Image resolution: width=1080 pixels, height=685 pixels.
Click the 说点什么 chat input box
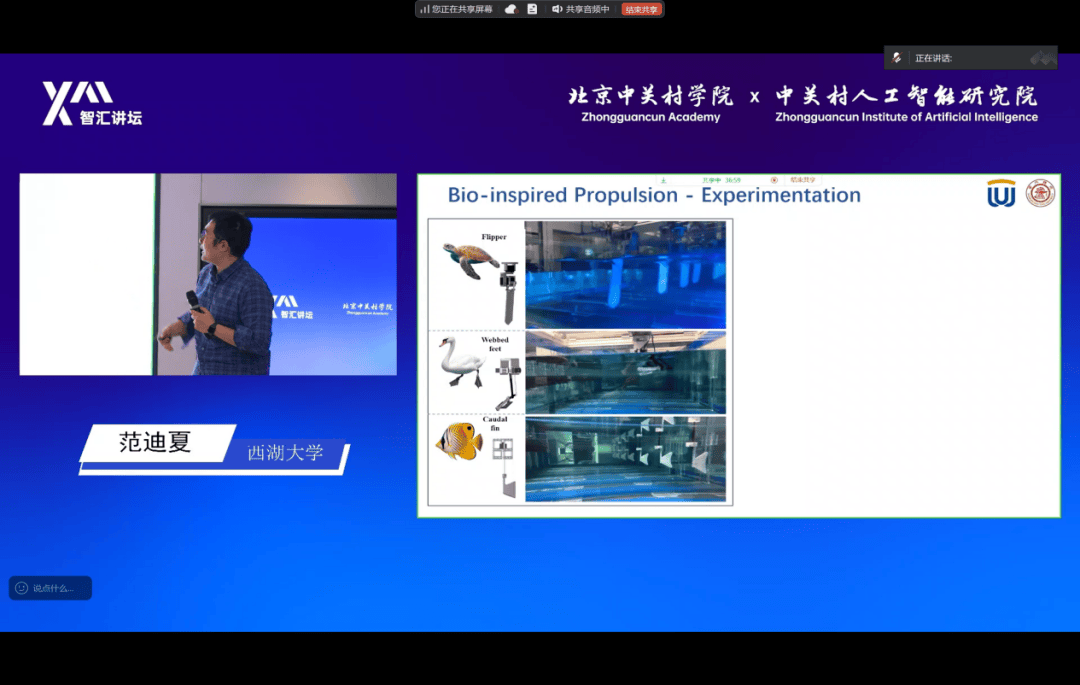click(x=51, y=588)
